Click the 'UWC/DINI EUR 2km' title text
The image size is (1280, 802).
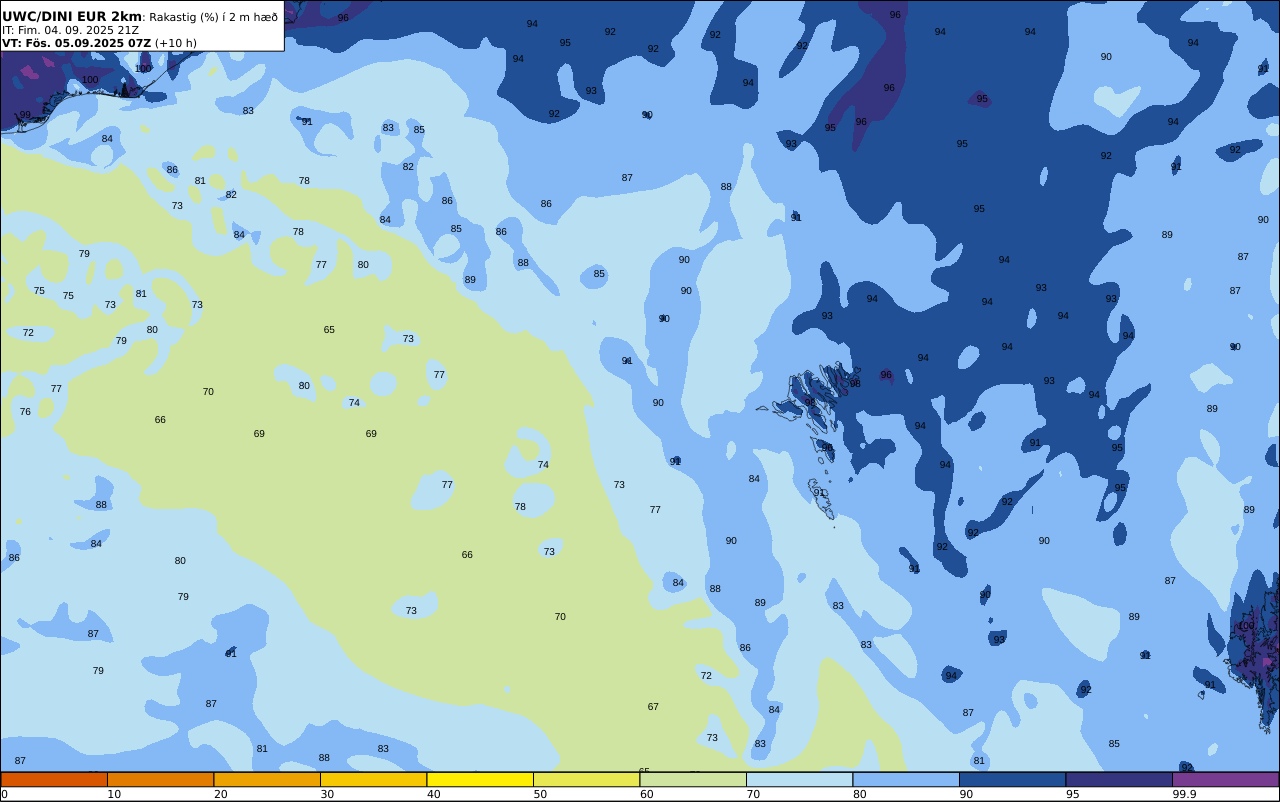(72, 16)
